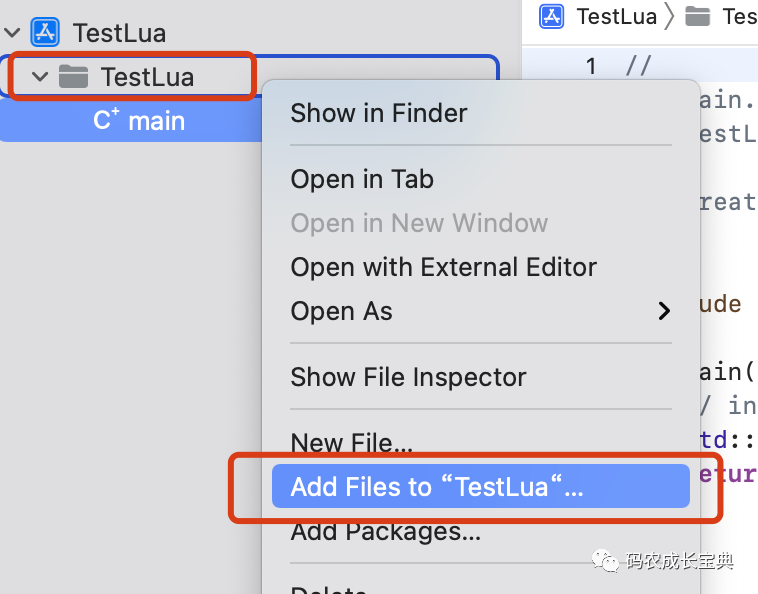Click line number 1 in editor gutter
The image size is (758, 594).
(590, 66)
